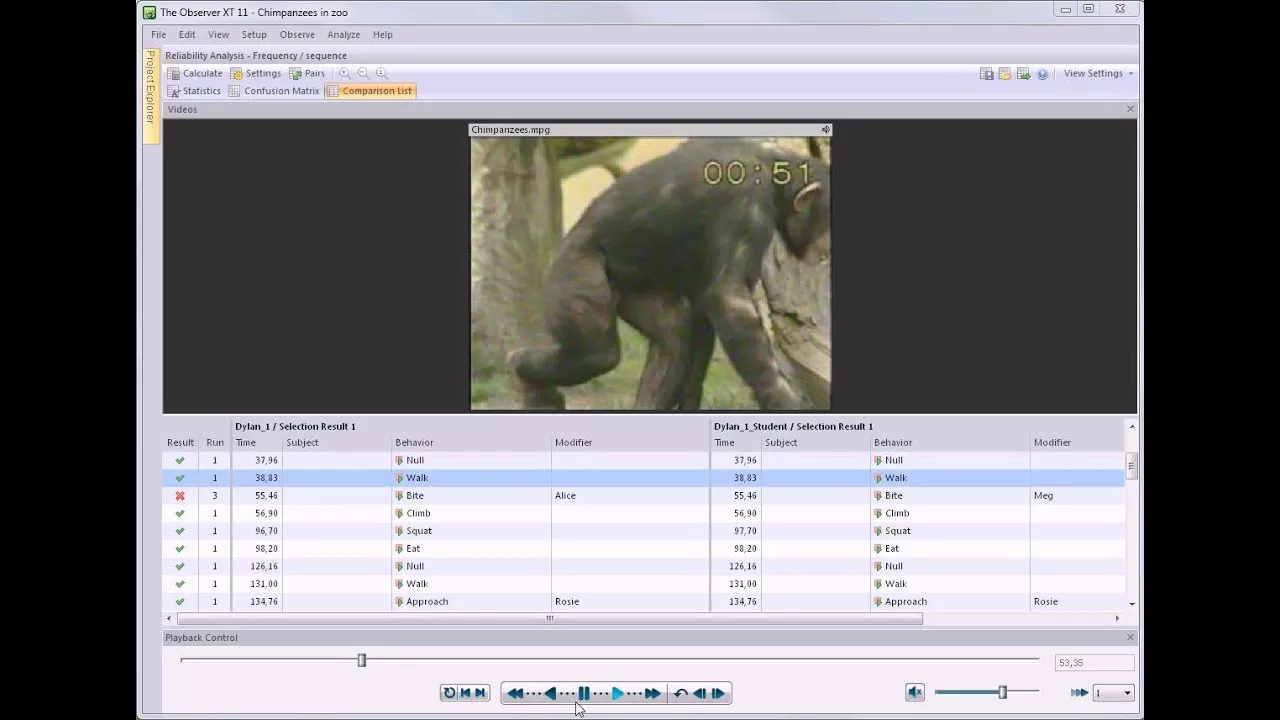Click the export table icon with green arrow
The image size is (1280, 720).
coord(1023,74)
